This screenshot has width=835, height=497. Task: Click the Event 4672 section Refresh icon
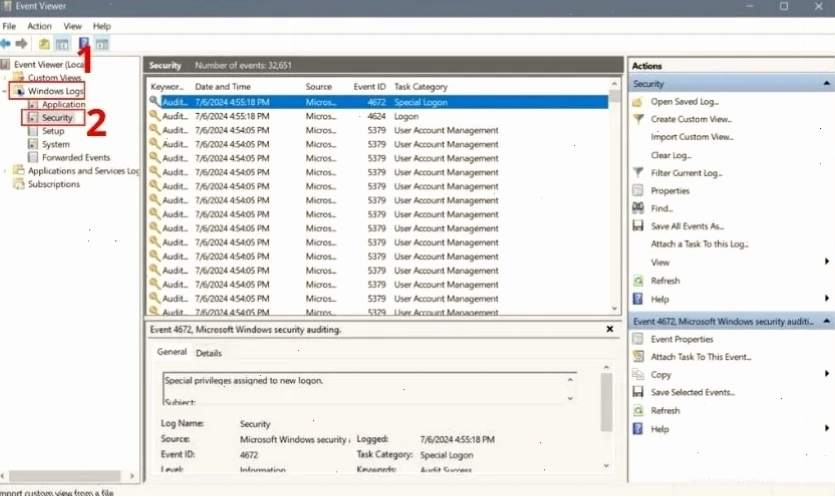(638, 410)
